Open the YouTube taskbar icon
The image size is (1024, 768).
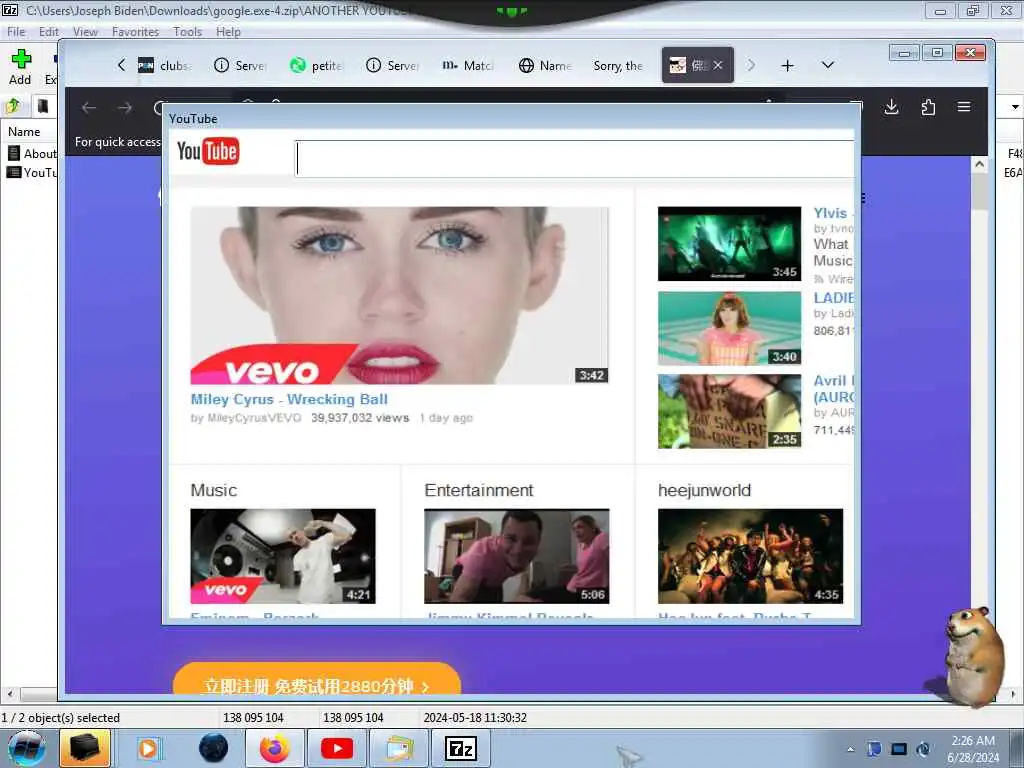pyautogui.click(x=337, y=748)
